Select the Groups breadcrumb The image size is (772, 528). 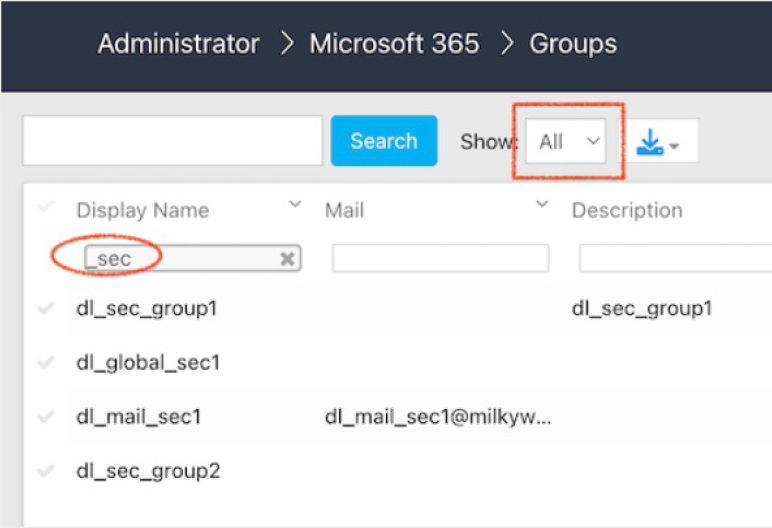[x=573, y=44]
